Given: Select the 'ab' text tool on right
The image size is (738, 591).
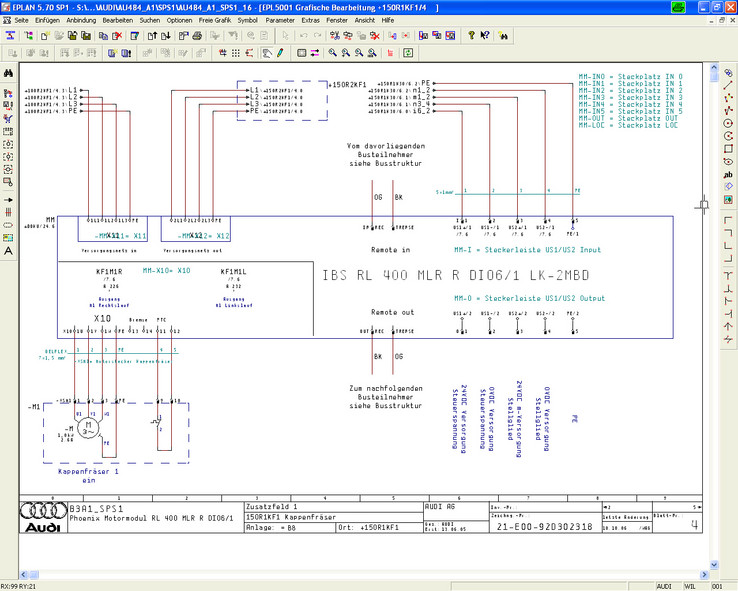Looking at the screenshot, I should coord(729,175).
